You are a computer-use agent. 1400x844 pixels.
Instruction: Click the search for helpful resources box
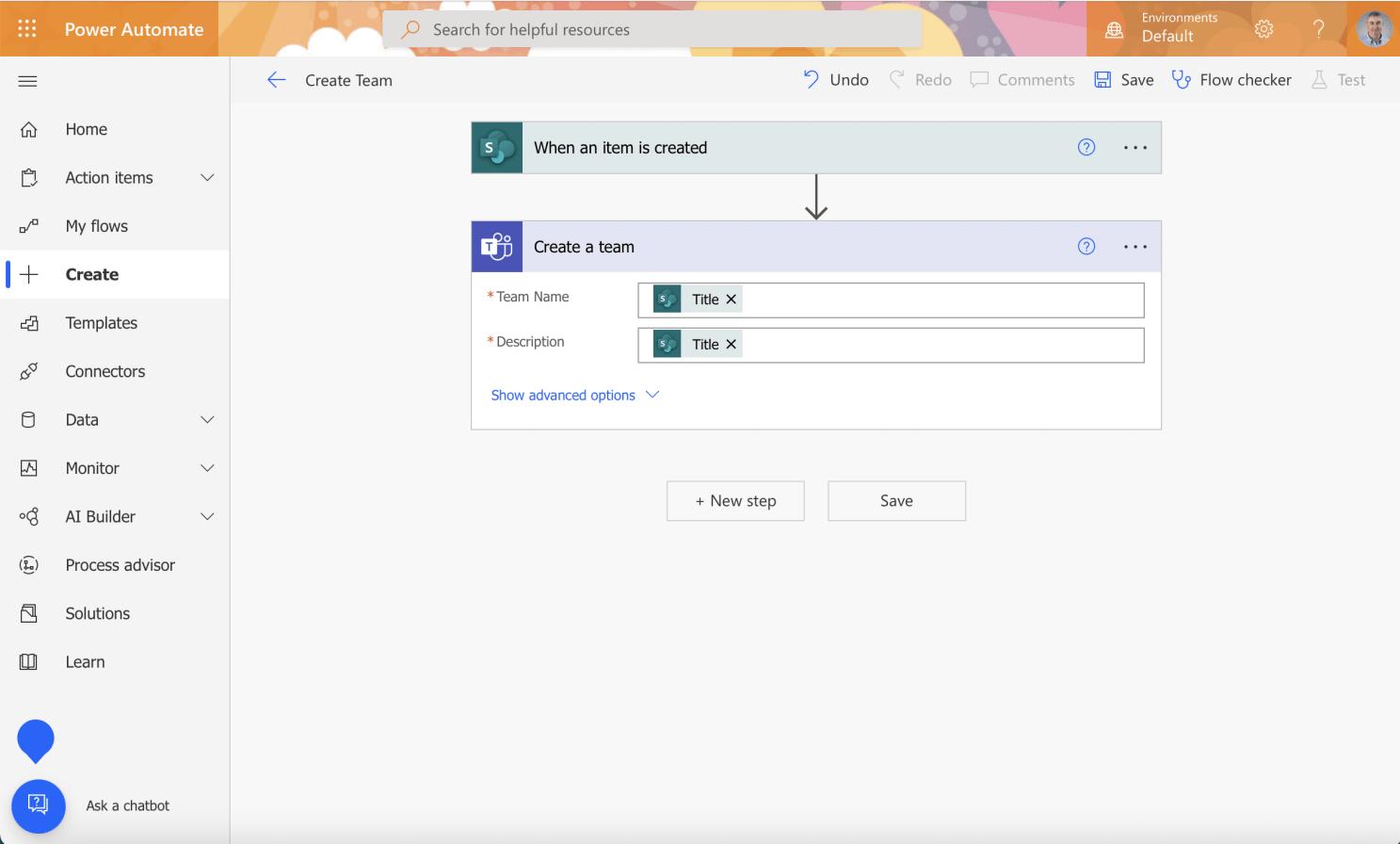point(652,30)
